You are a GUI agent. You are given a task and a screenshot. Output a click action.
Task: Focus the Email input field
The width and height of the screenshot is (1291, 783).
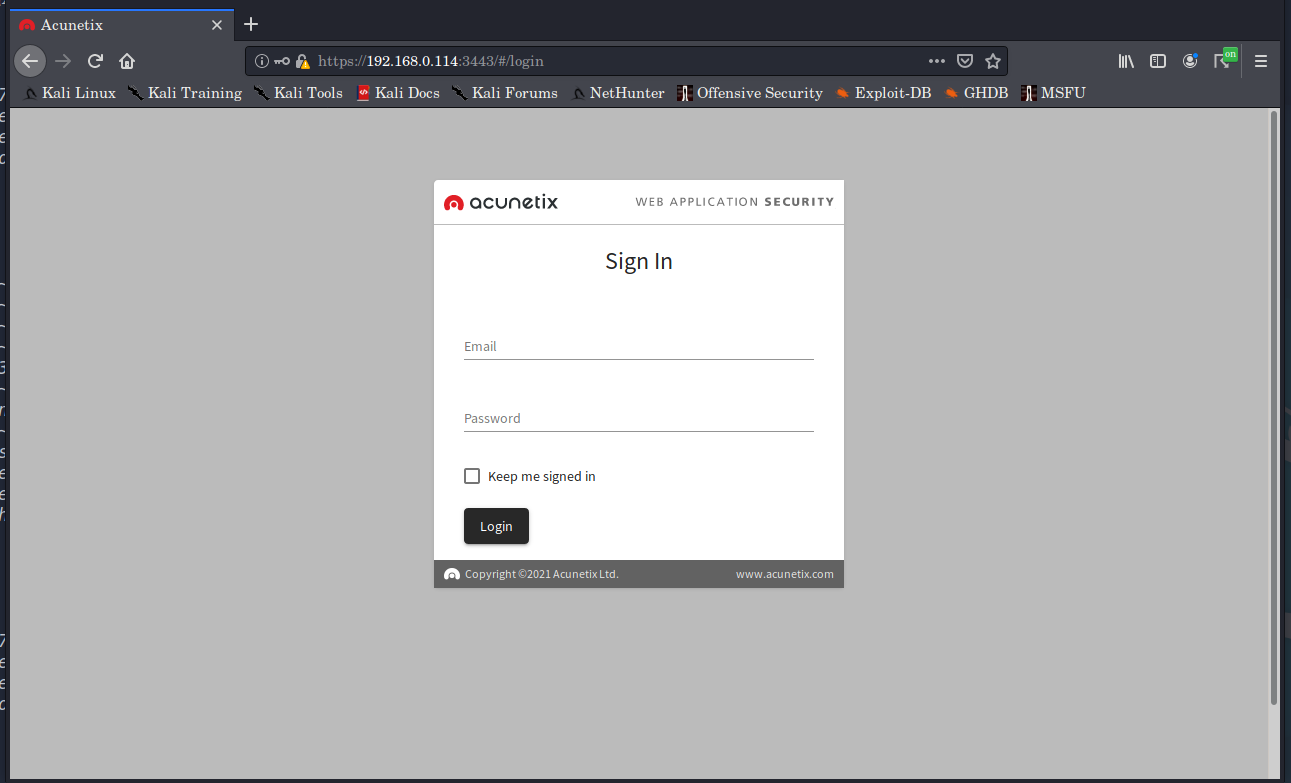(639, 347)
